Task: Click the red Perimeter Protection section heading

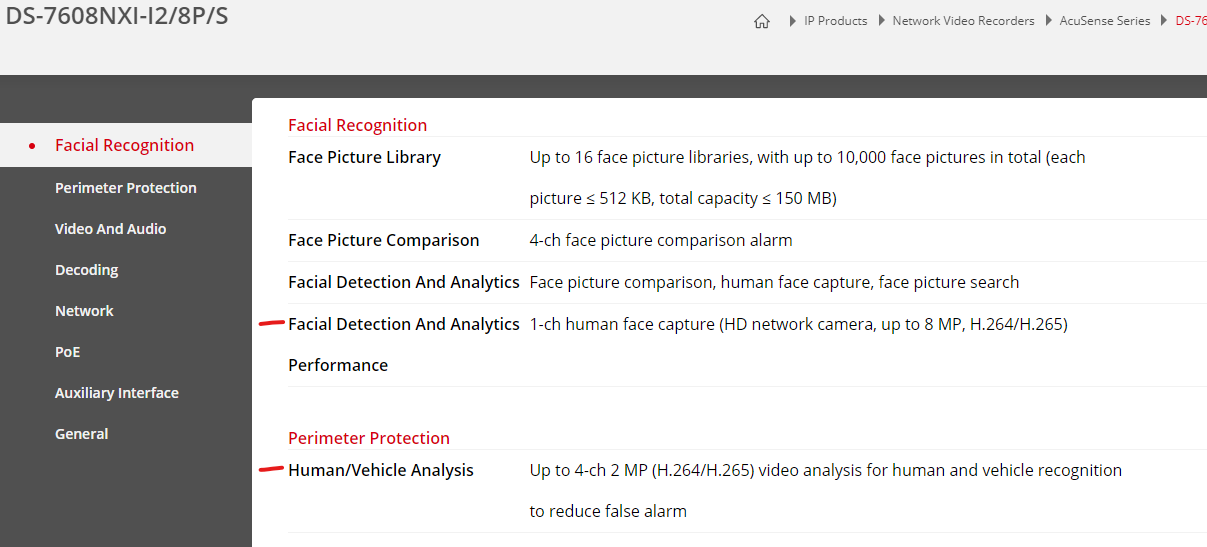Action: [x=368, y=438]
